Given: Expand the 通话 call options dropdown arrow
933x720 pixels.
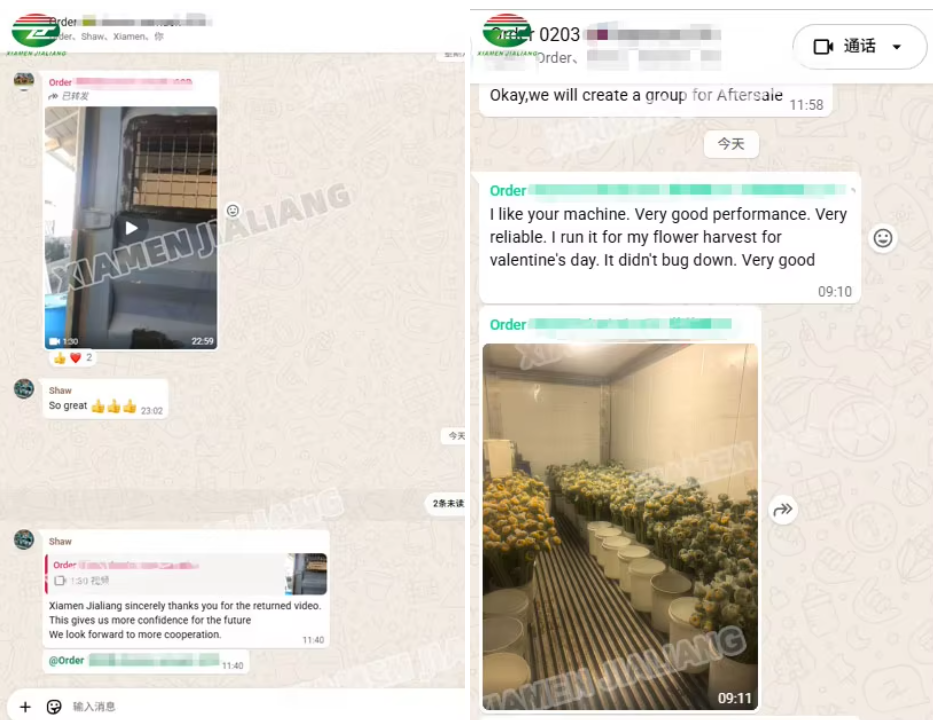Looking at the screenshot, I should 897,46.
